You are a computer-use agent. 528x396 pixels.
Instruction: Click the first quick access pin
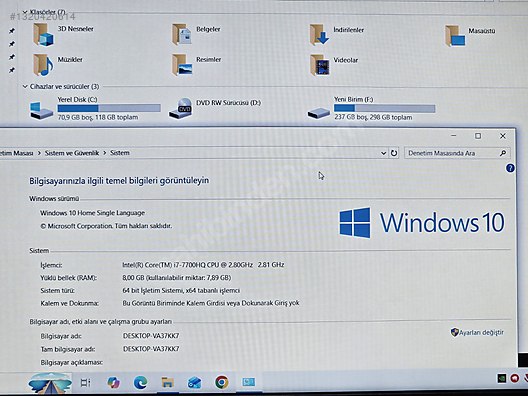click(12, 31)
